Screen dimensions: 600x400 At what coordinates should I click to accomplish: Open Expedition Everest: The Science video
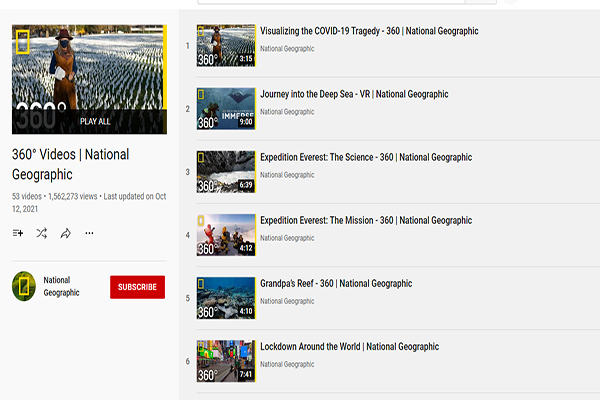[366, 157]
